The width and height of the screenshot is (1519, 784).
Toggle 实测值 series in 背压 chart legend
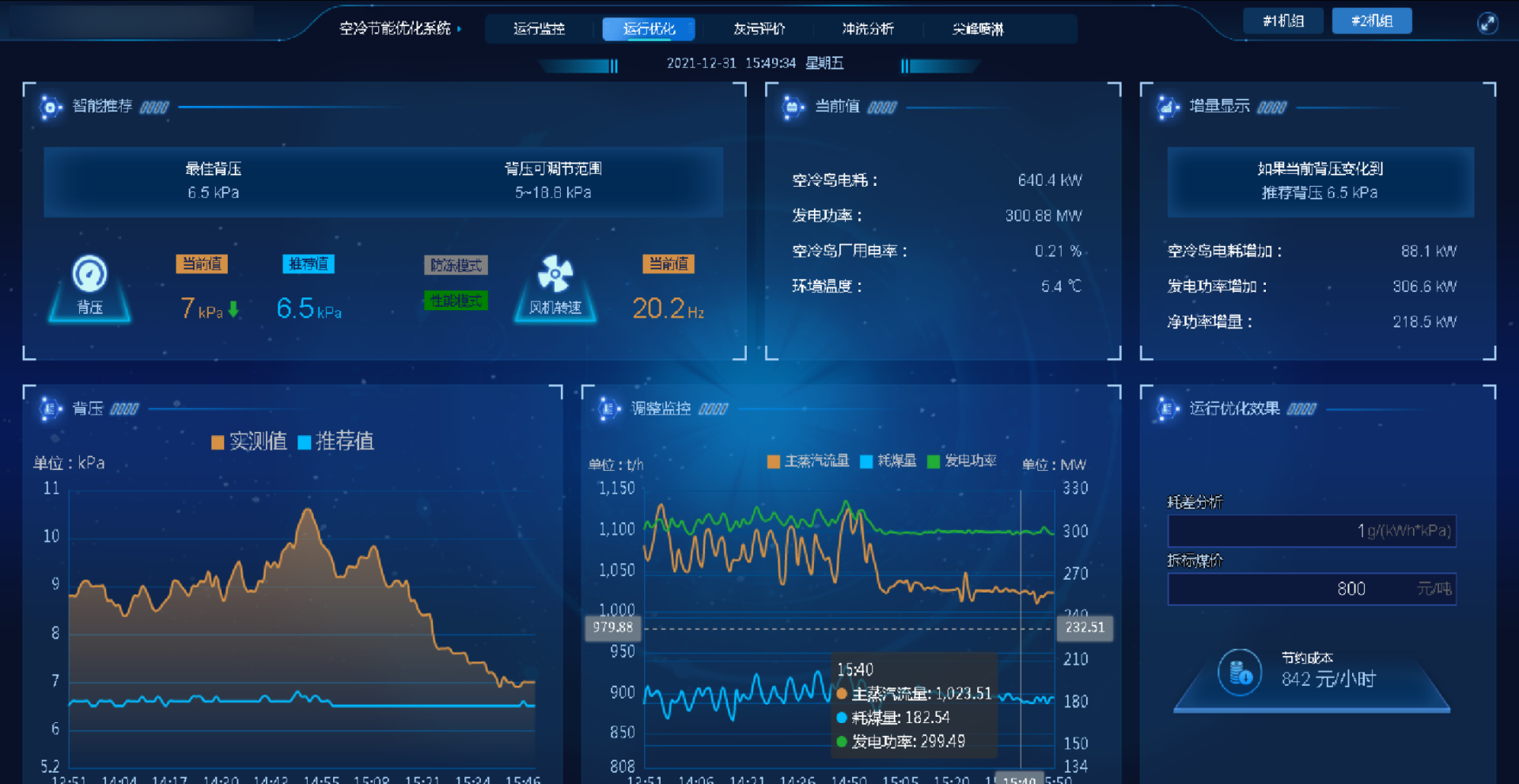tap(249, 441)
